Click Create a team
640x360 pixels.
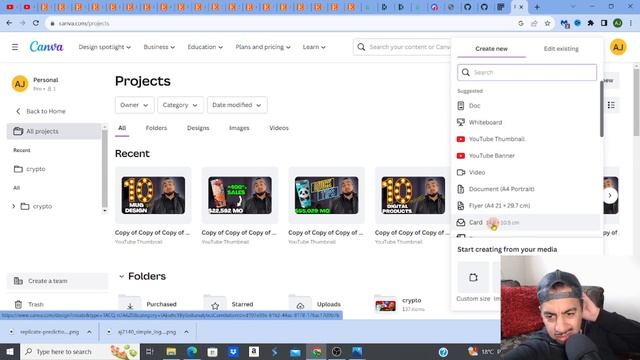(x=57, y=281)
